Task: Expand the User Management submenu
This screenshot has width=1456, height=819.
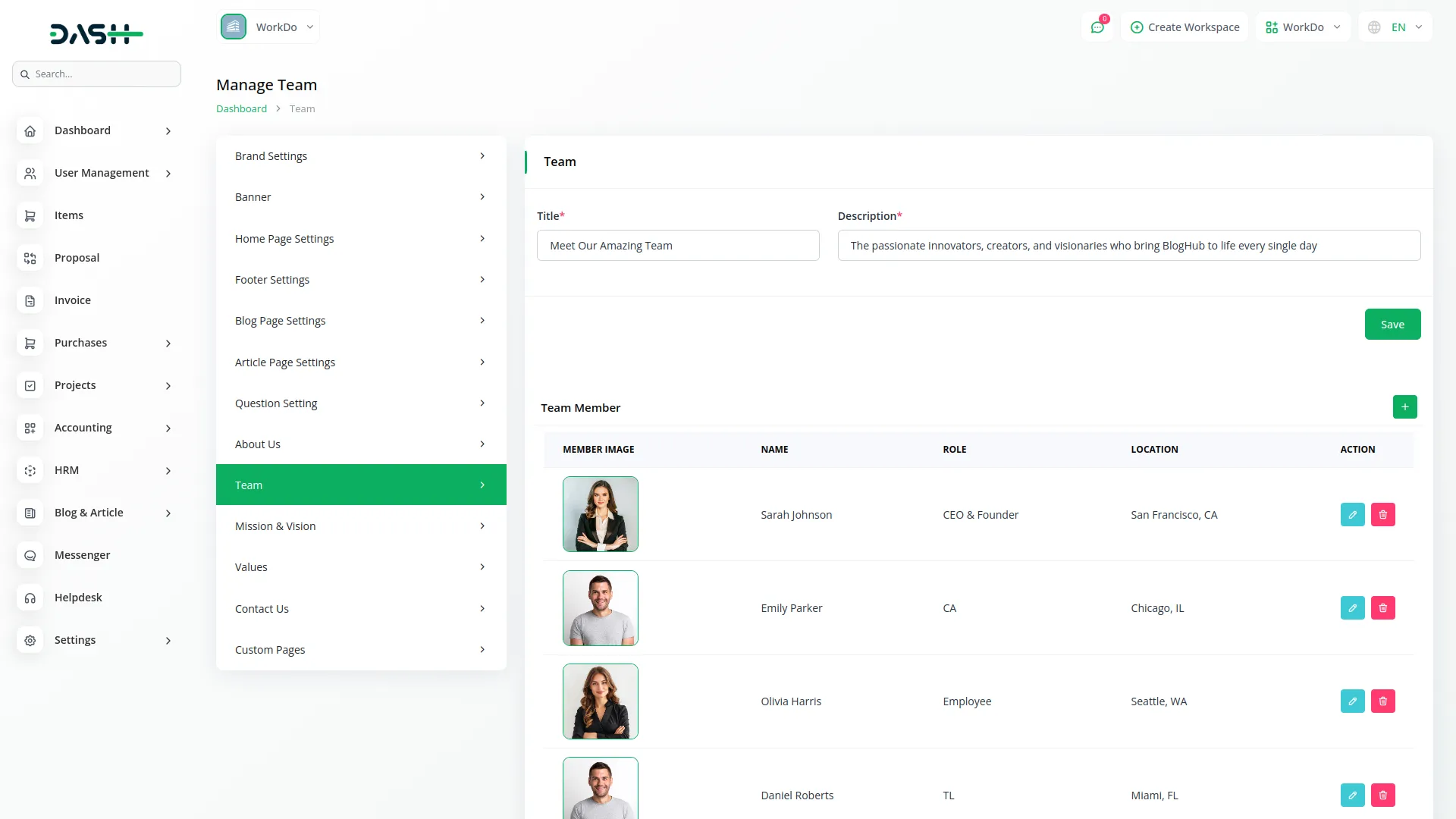Action: coord(96,174)
